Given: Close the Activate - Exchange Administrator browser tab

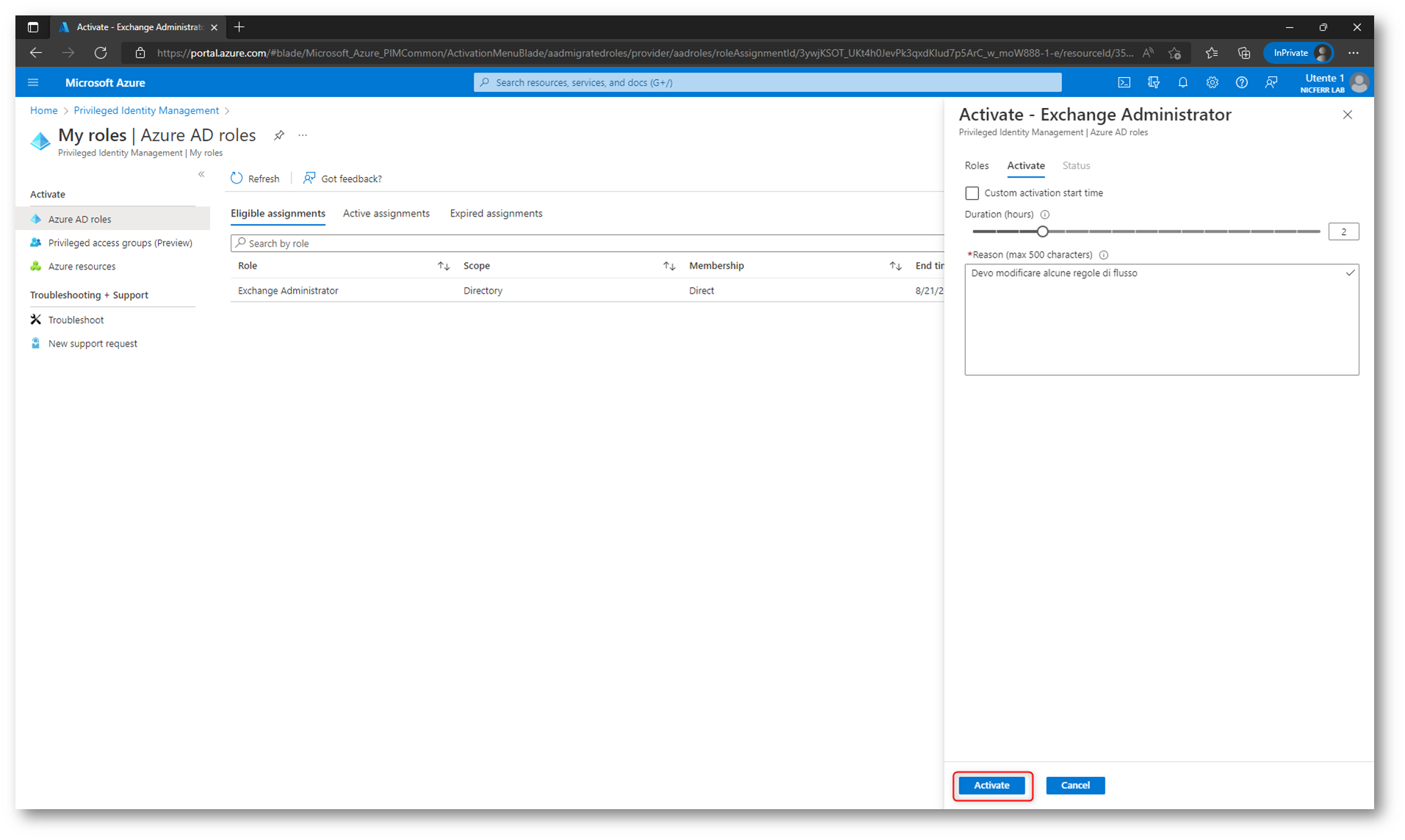Looking at the screenshot, I should 214,27.
